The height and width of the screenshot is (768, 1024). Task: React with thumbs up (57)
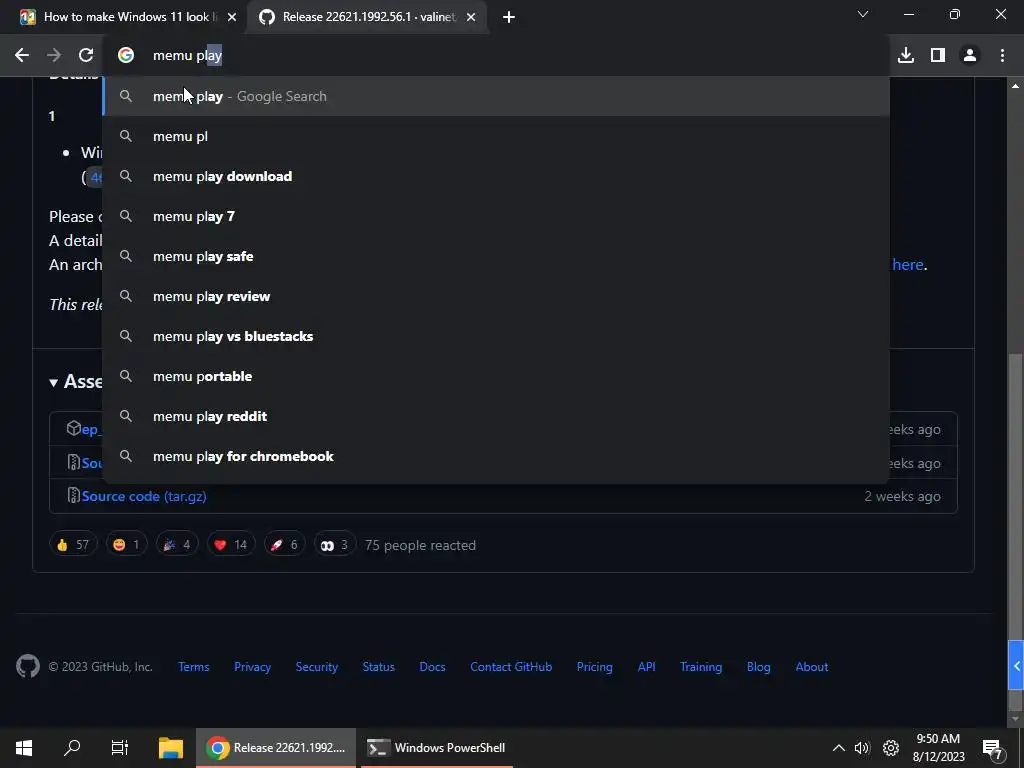tap(73, 545)
